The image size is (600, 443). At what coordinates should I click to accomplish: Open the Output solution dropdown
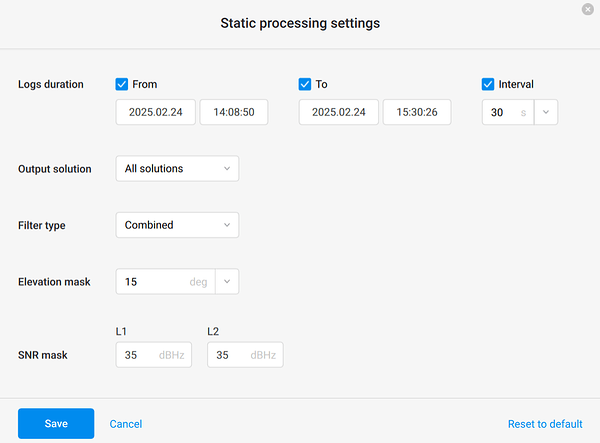click(x=178, y=168)
